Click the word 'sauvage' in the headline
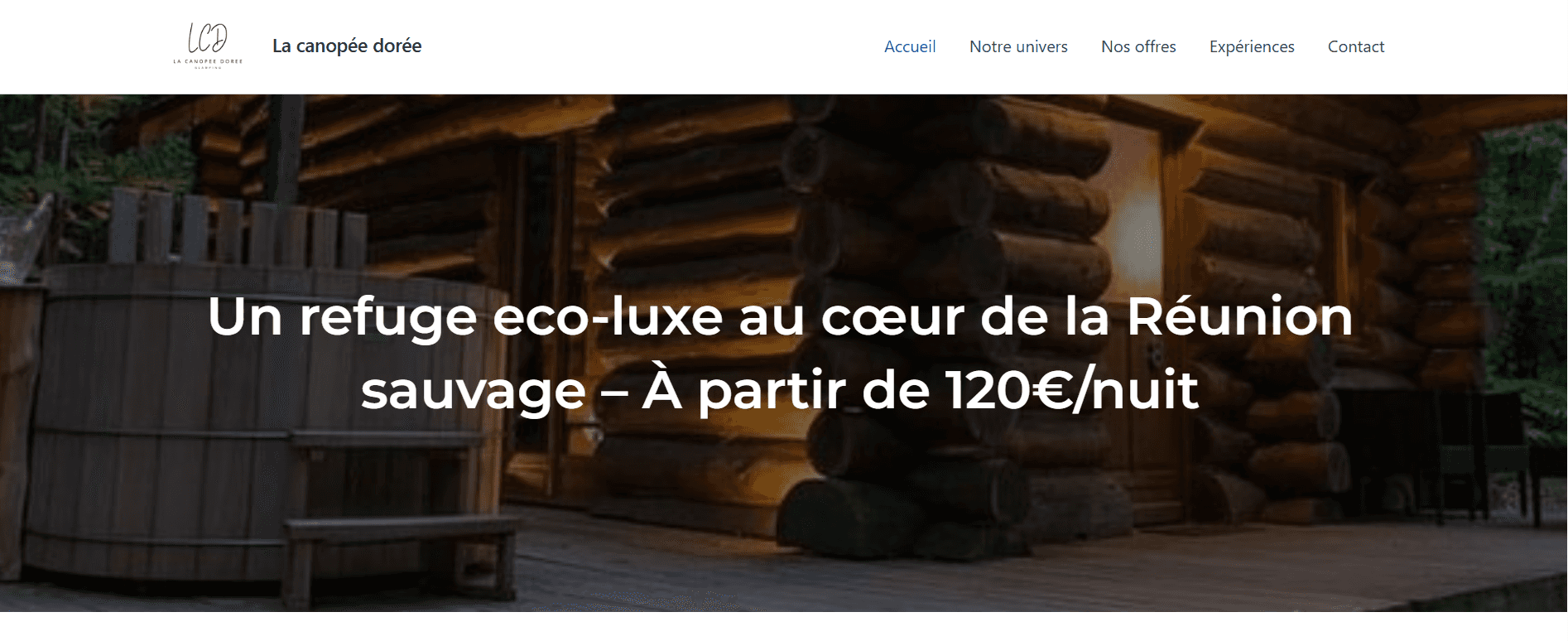Image resolution: width=1568 pixels, height=641 pixels. pyautogui.click(x=474, y=391)
